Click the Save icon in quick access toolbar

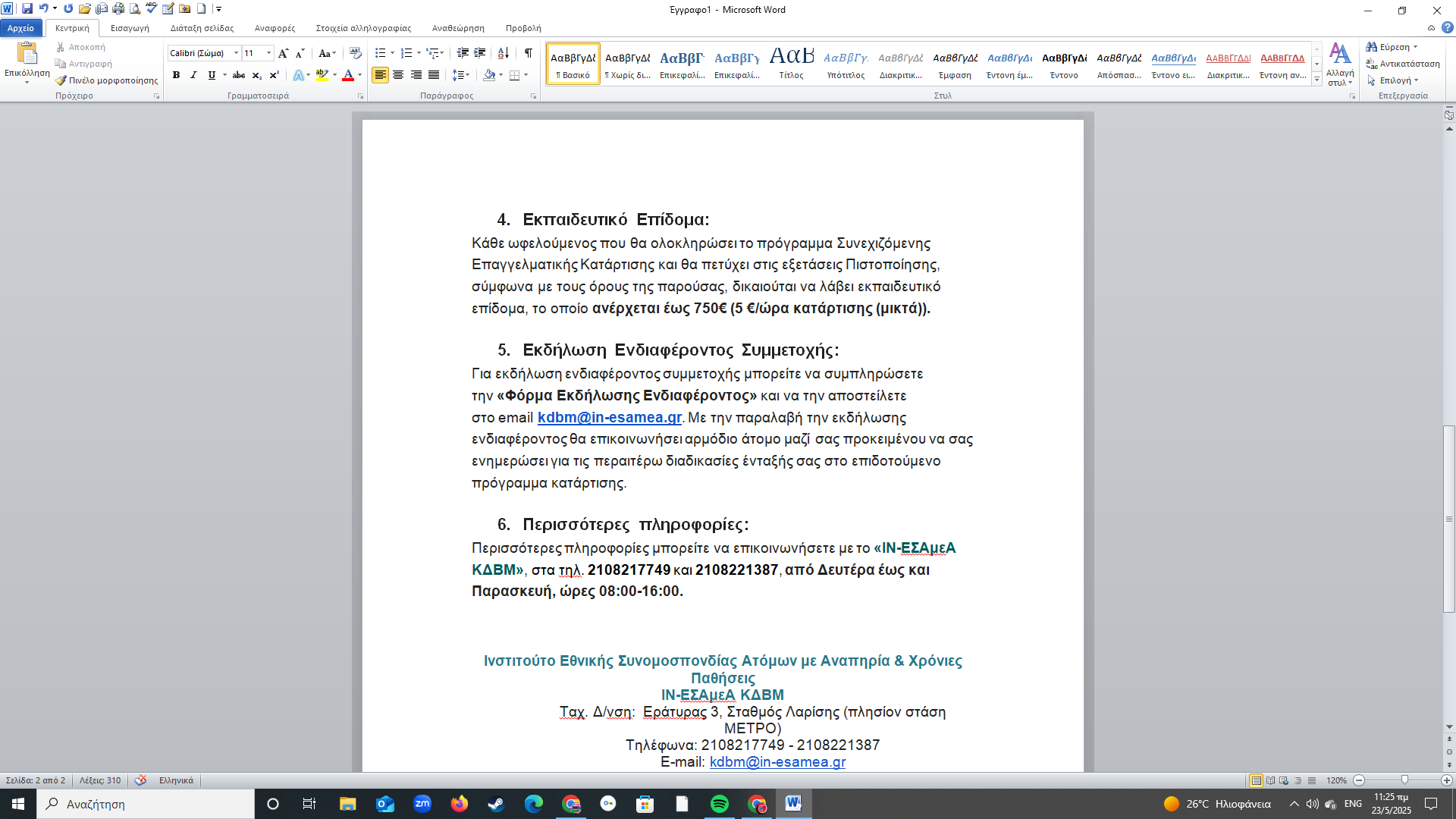click(x=27, y=9)
